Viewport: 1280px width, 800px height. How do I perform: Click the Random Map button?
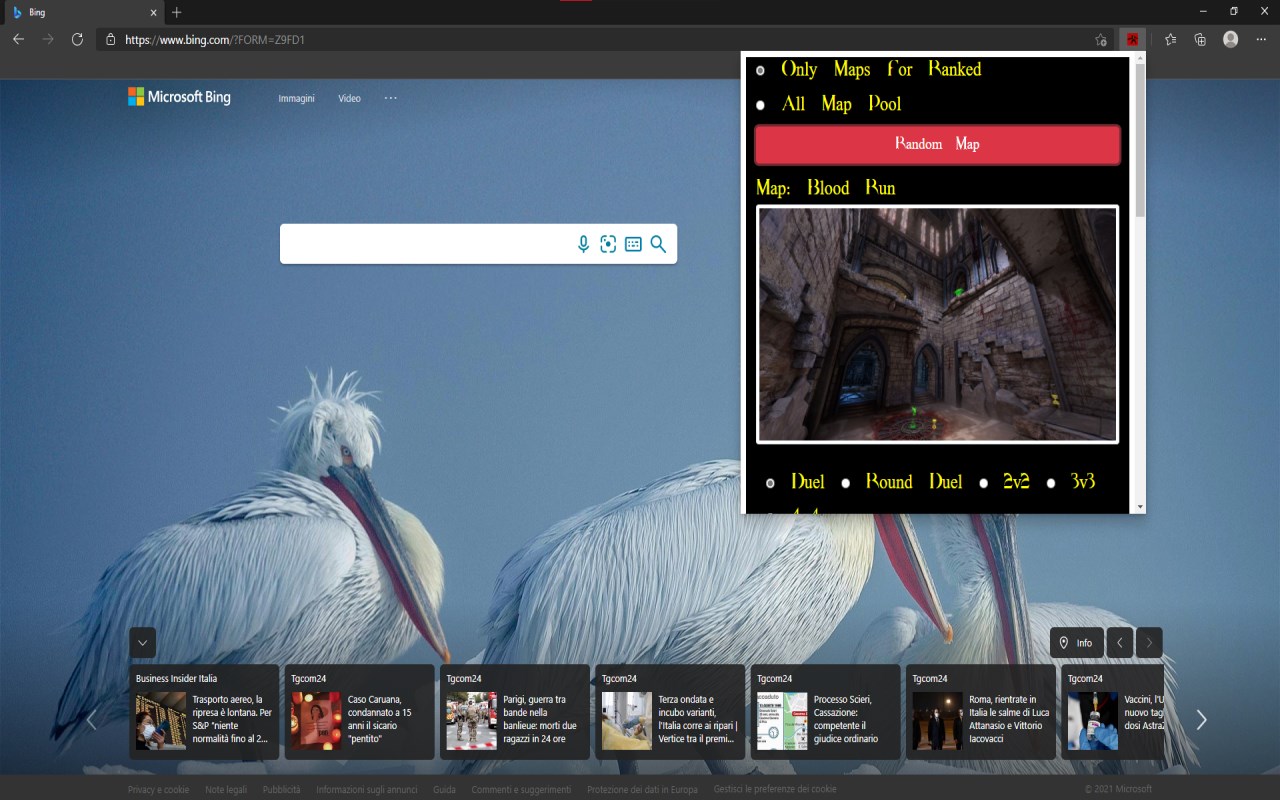(937, 145)
